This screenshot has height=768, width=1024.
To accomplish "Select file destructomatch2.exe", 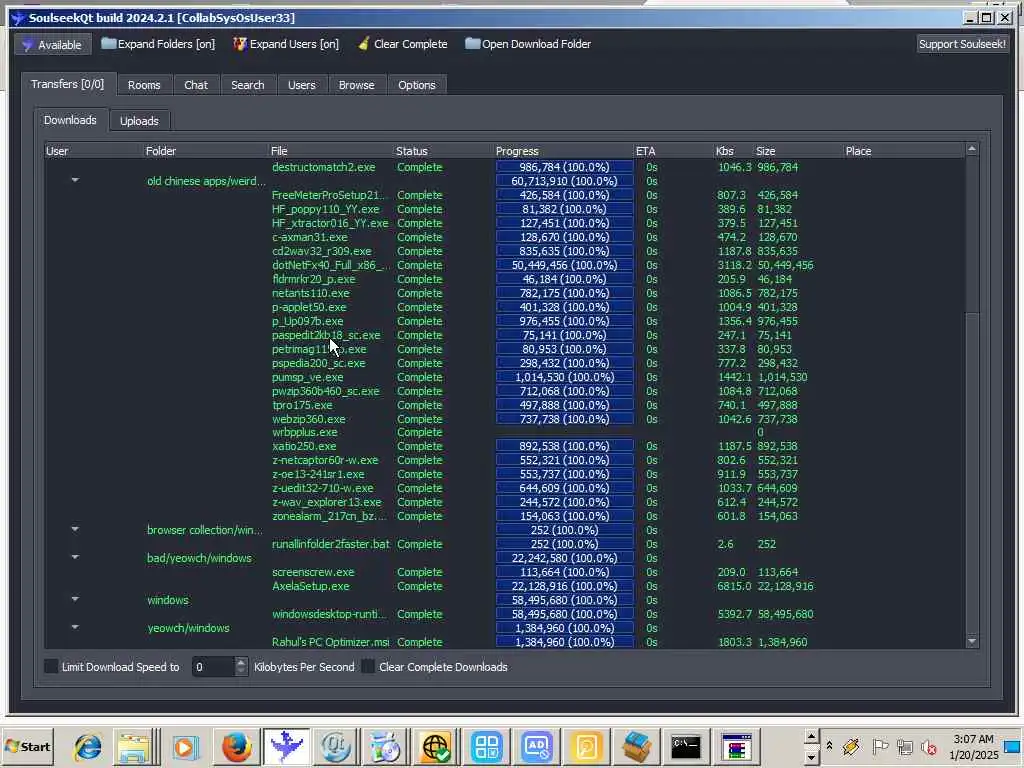I will [324, 167].
